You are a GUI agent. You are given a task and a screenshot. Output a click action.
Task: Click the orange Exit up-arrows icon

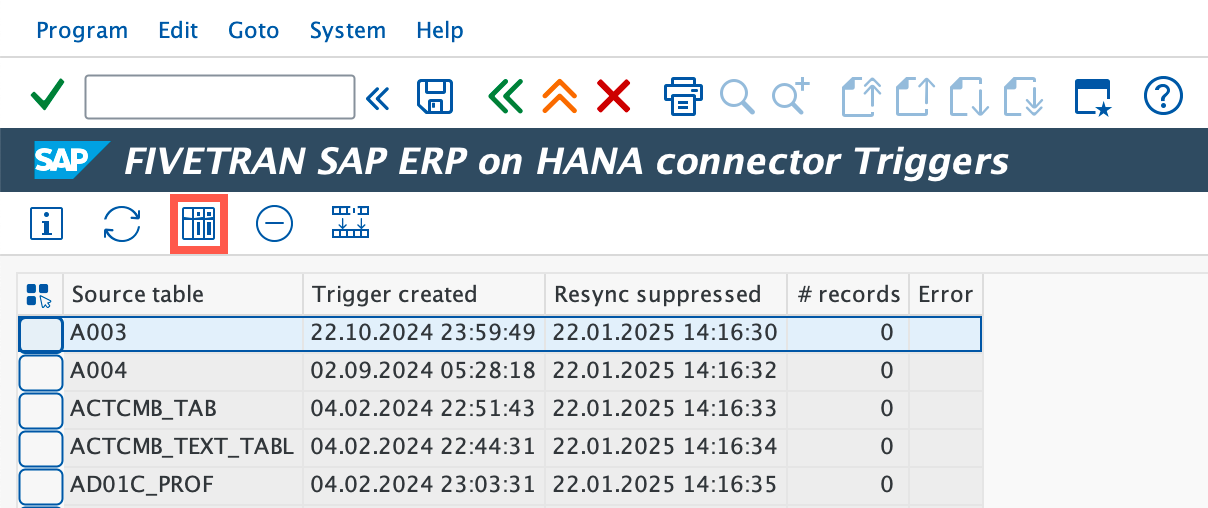560,97
